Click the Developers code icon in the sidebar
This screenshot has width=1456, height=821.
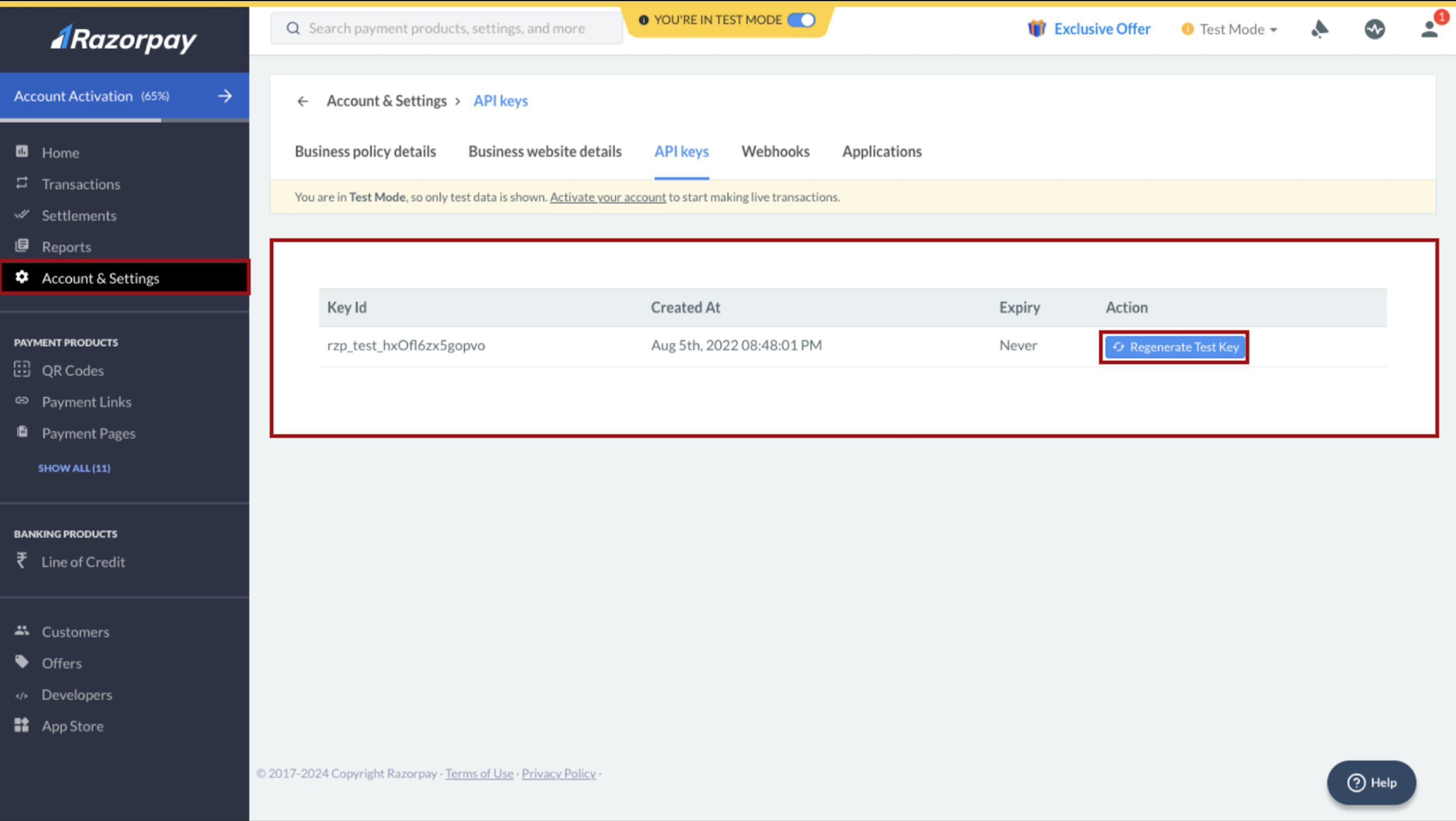(x=21, y=695)
